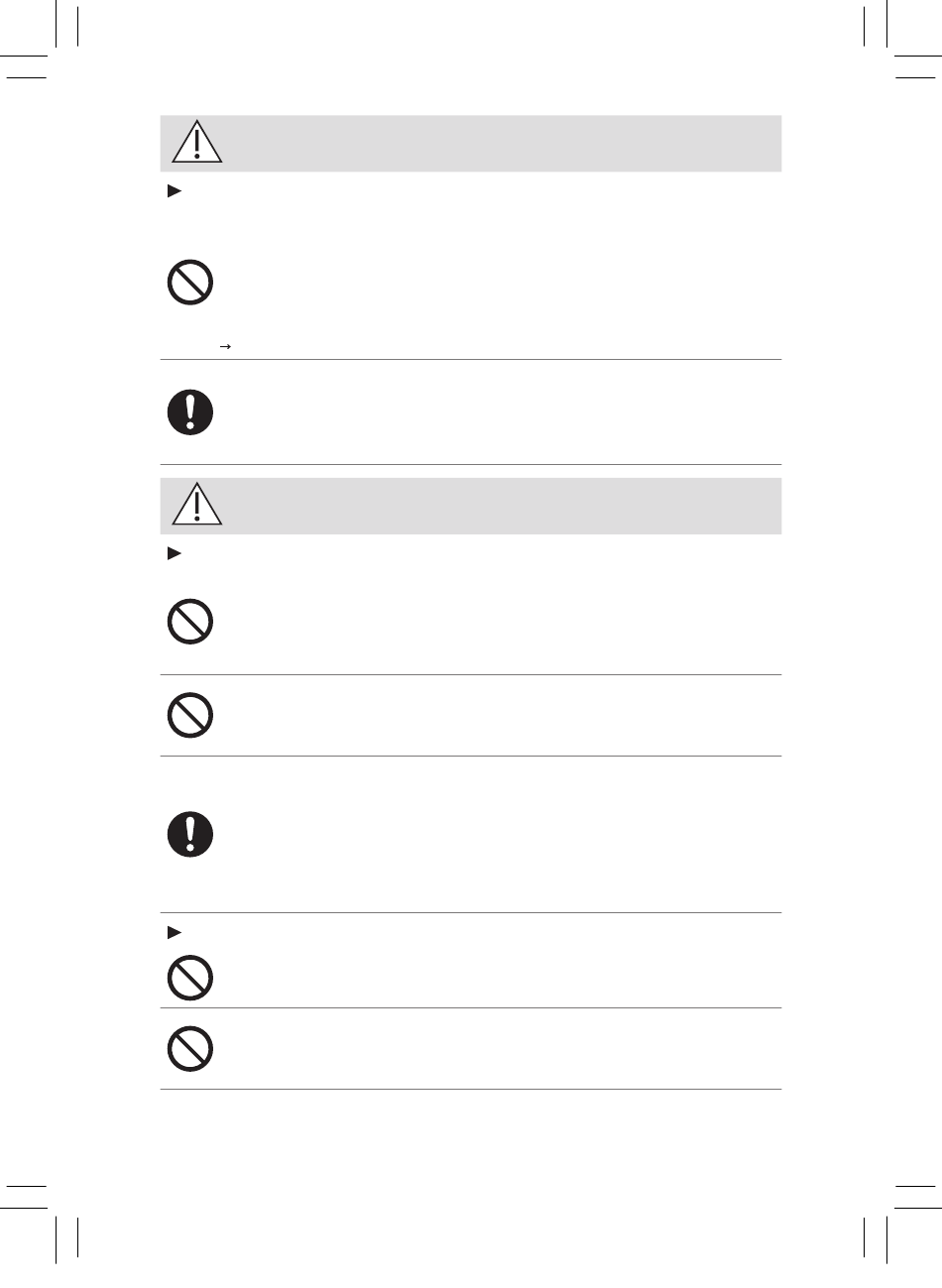This screenshot has height=1288, width=942.
Task: Click the exclamation circle icon above the second banner
Action: point(190,410)
